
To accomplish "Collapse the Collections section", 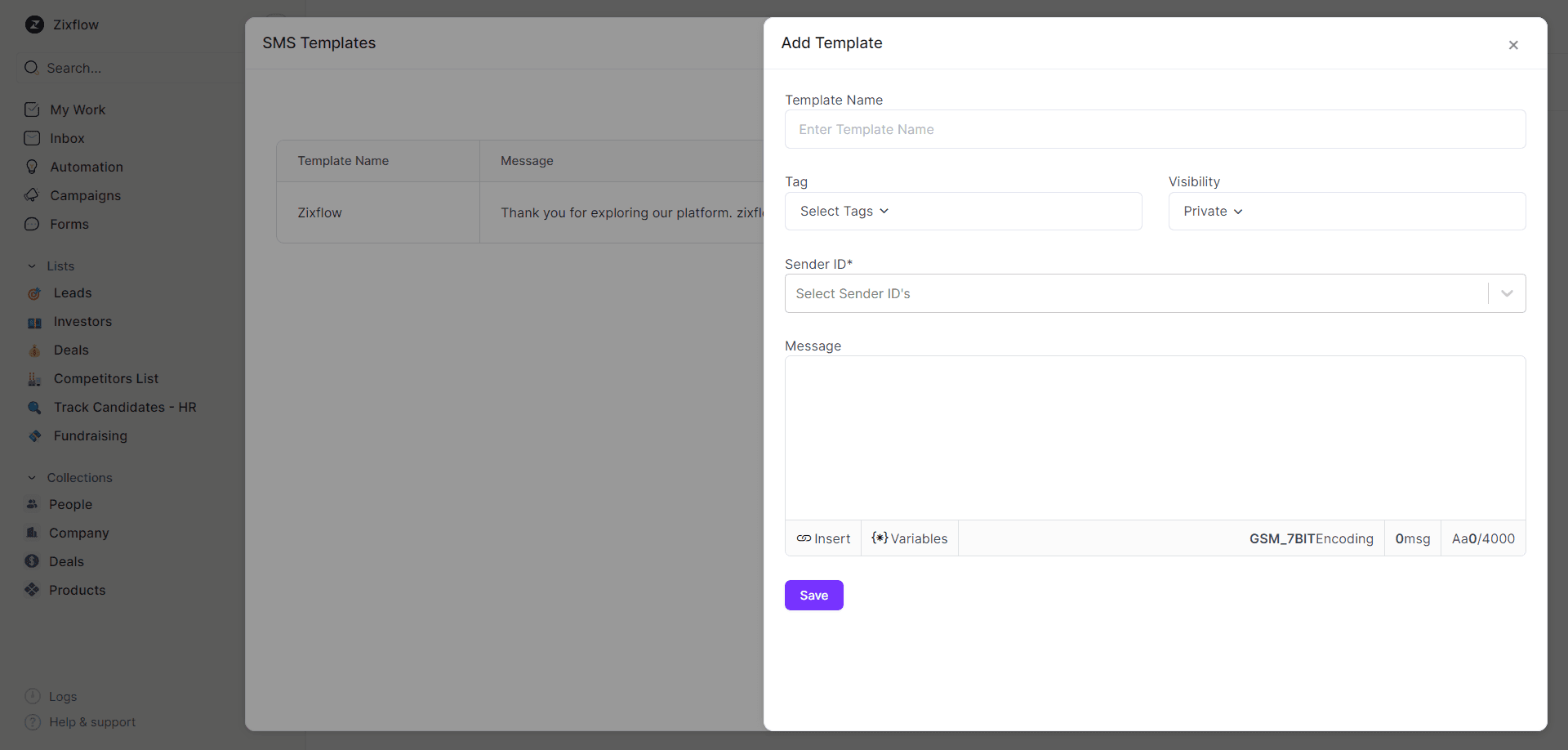I will (x=33, y=477).
